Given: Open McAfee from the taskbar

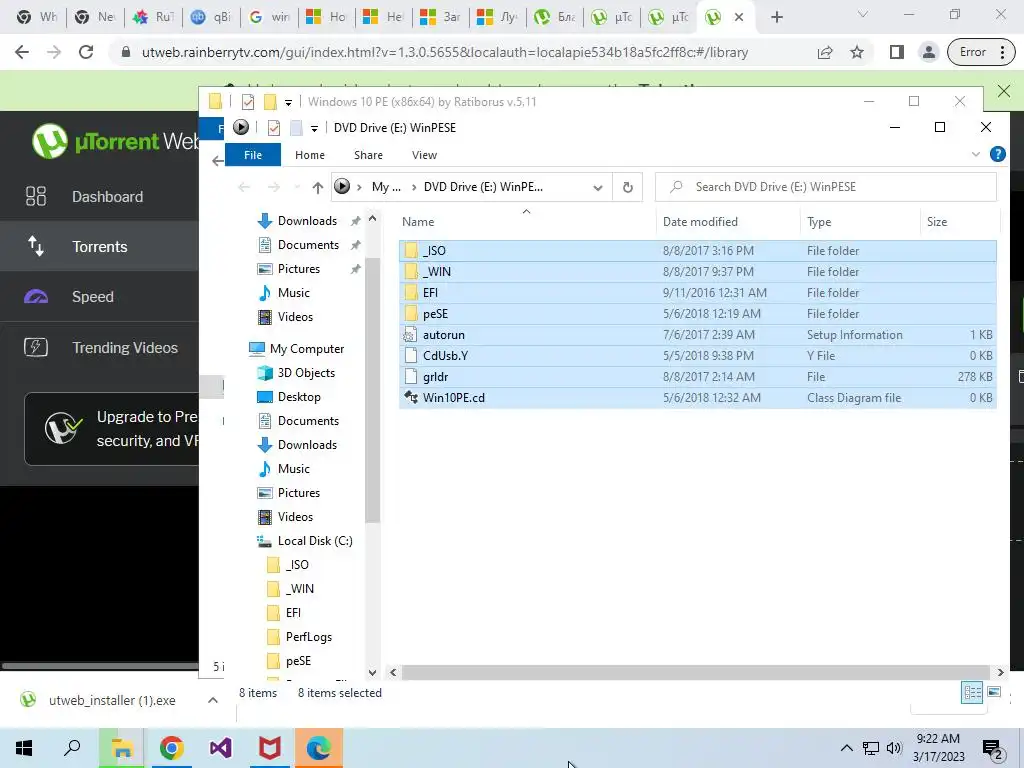Looking at the screenshot, I should click(269, 748).
